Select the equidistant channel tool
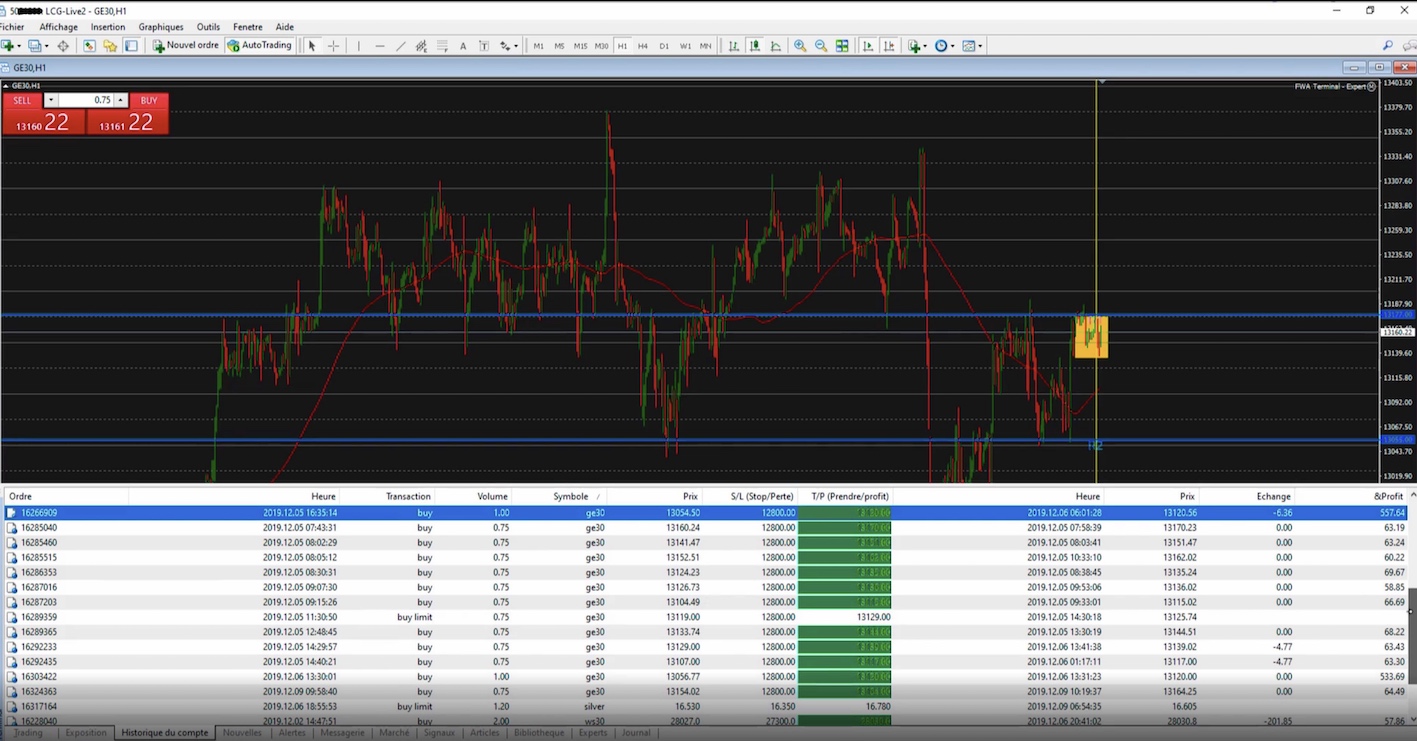Viewport: 1417px width, 741px height. (x=421, y=46)
